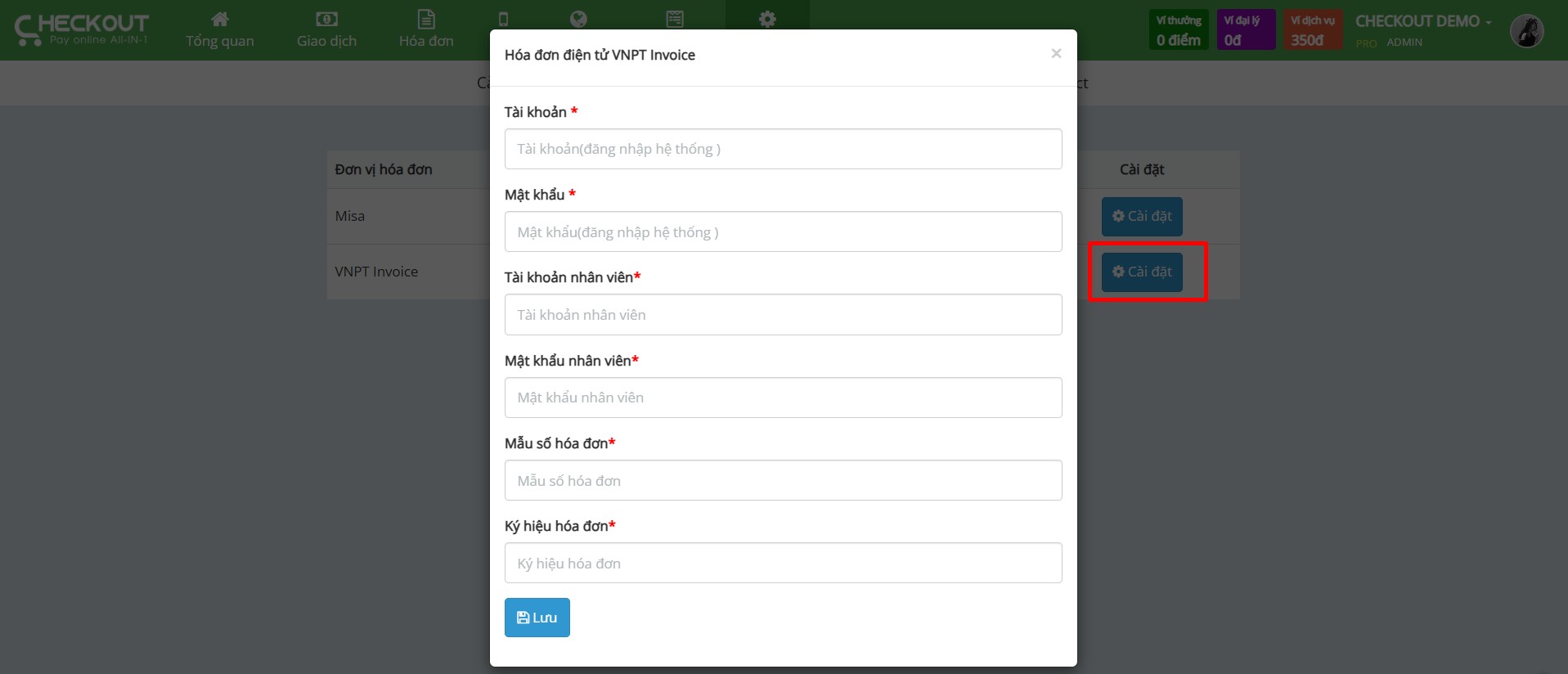Click the dialog title Hóa đơn điện tử VNPT Invoice
This screenshot has width=1568, height=674.
pos(600,55)
